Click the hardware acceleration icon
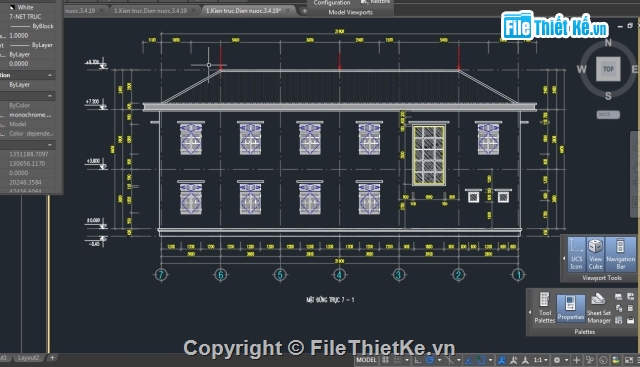This screenshot has width=640, height=367. [616, 360]
